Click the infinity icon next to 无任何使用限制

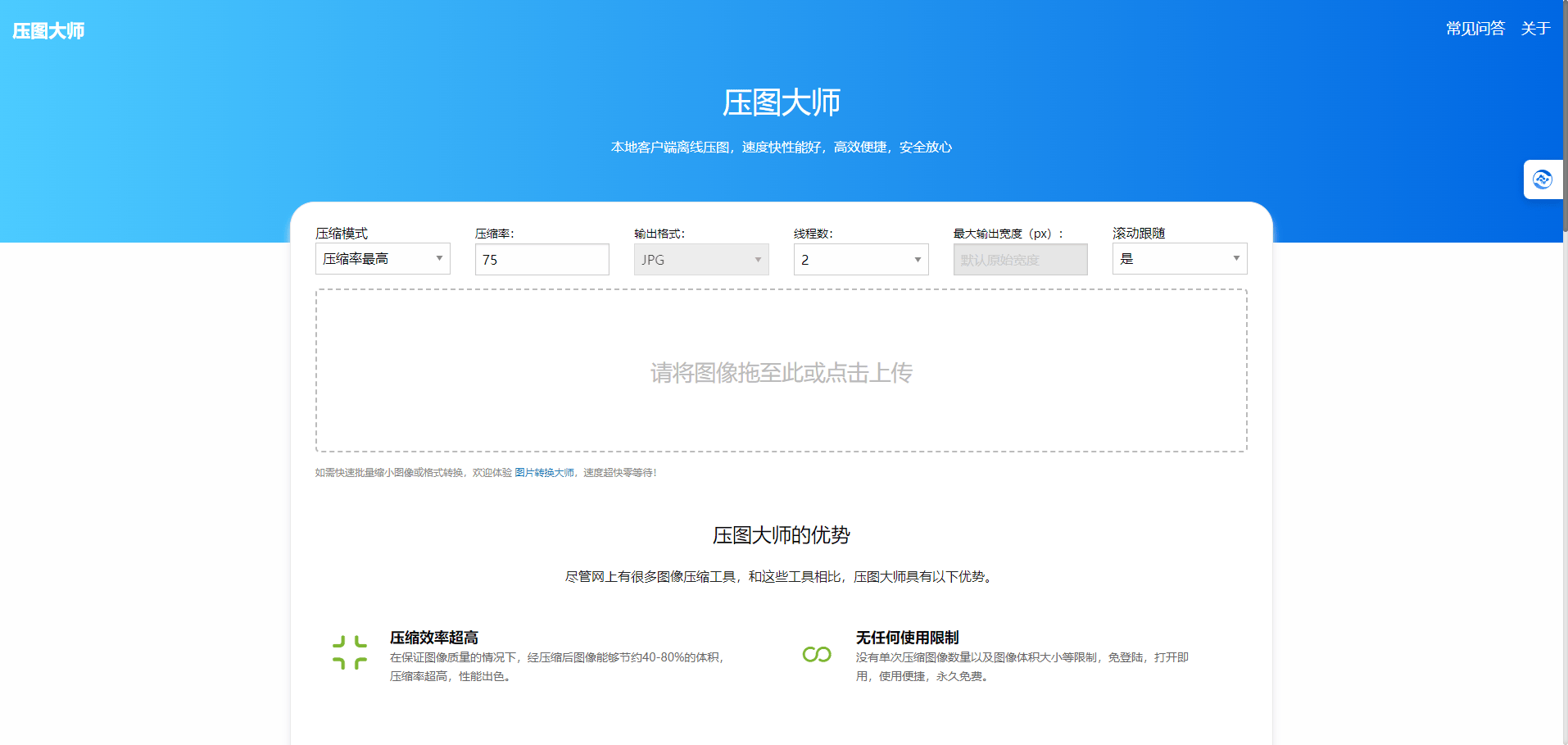pyautogui.click(x=817, y=654)
